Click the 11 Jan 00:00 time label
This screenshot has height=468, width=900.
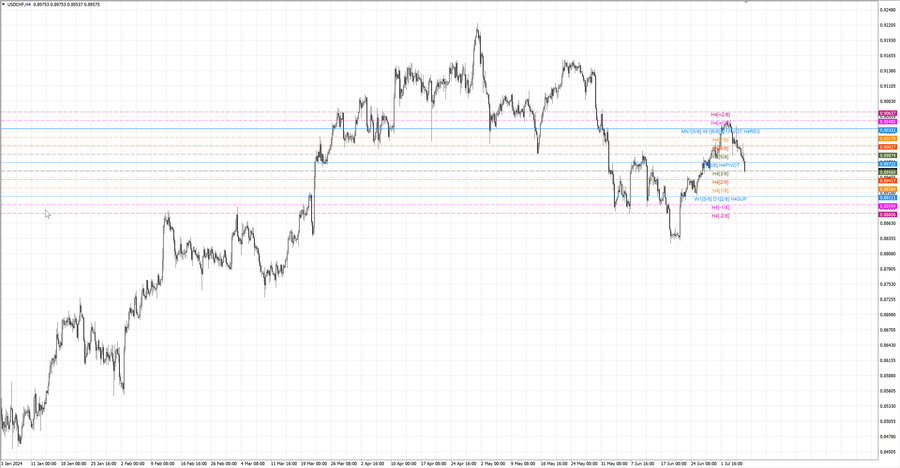[x=44, y=463]
